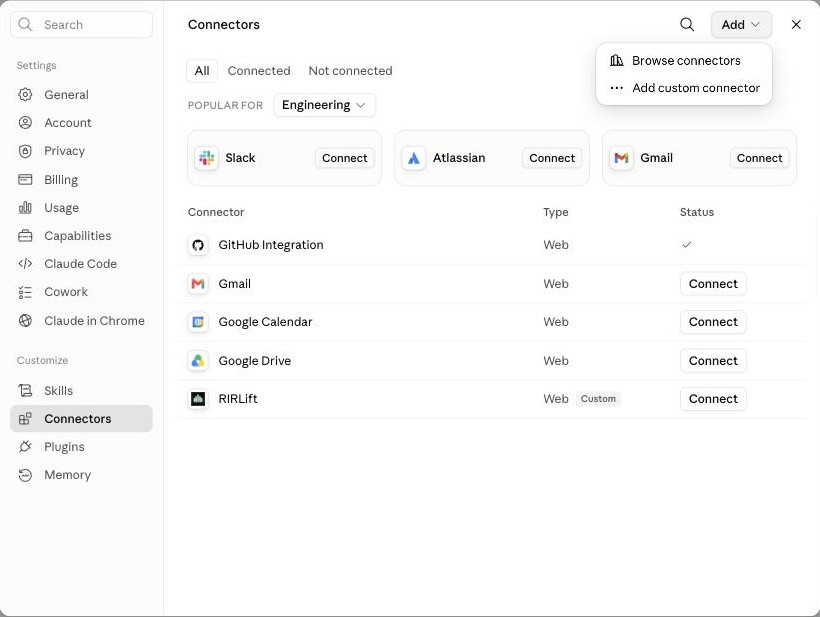This screenshot has height=617, width=820.
Task: Switch to the Connected filter tab
Action: click(x=259, y=71)
